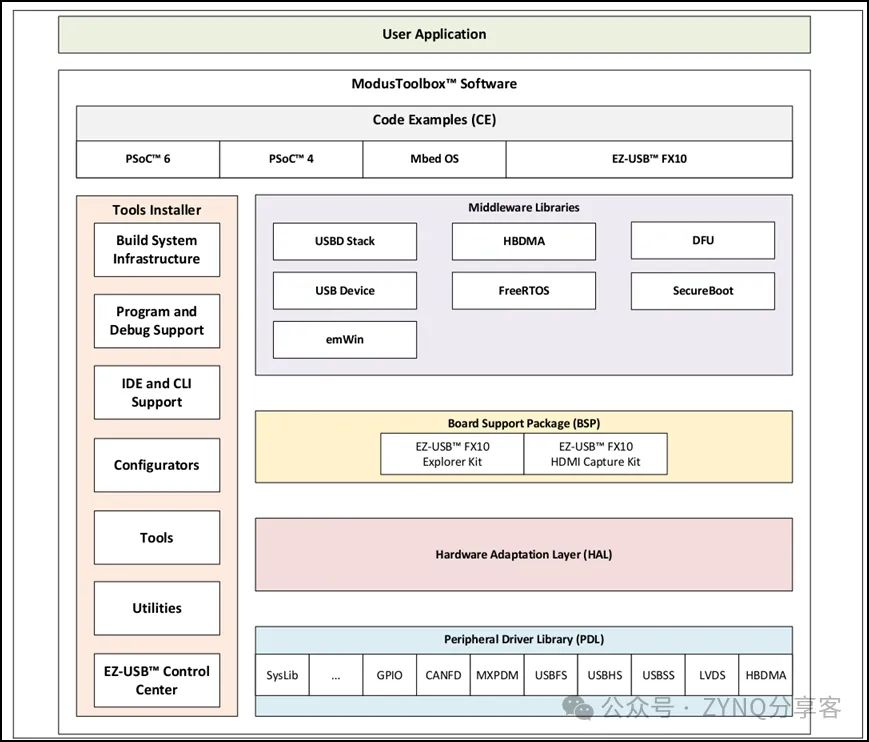Click the USBFS driver cell
This screenshot has height=742, width=869.
551,675
